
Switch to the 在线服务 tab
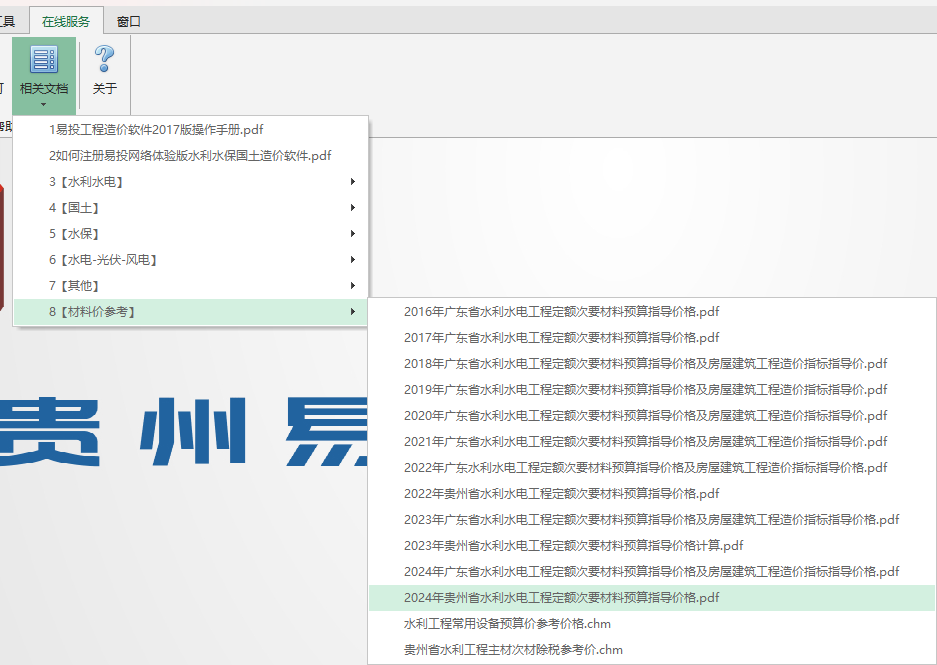coord(66,21)
